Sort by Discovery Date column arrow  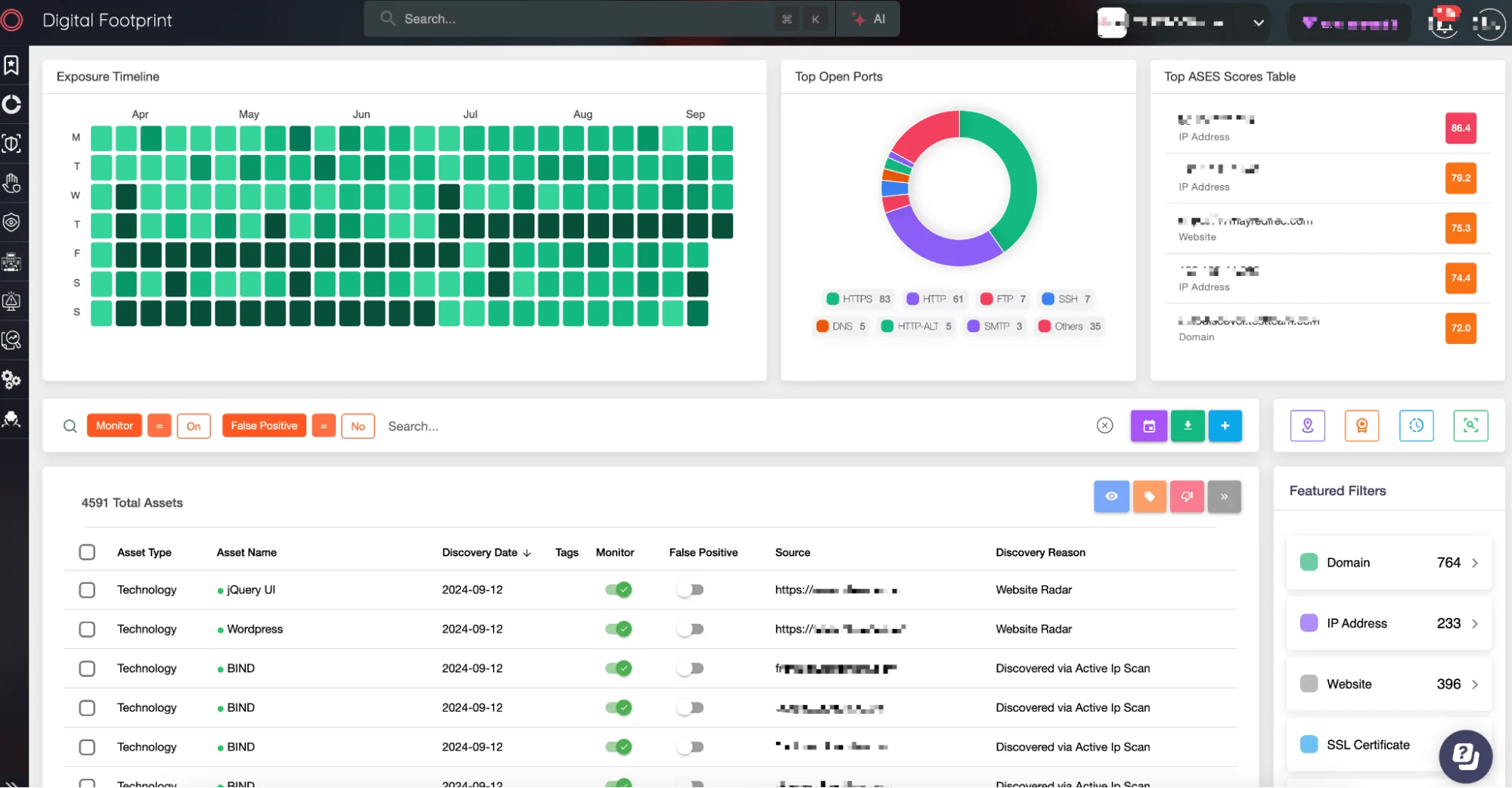(527, 553)
